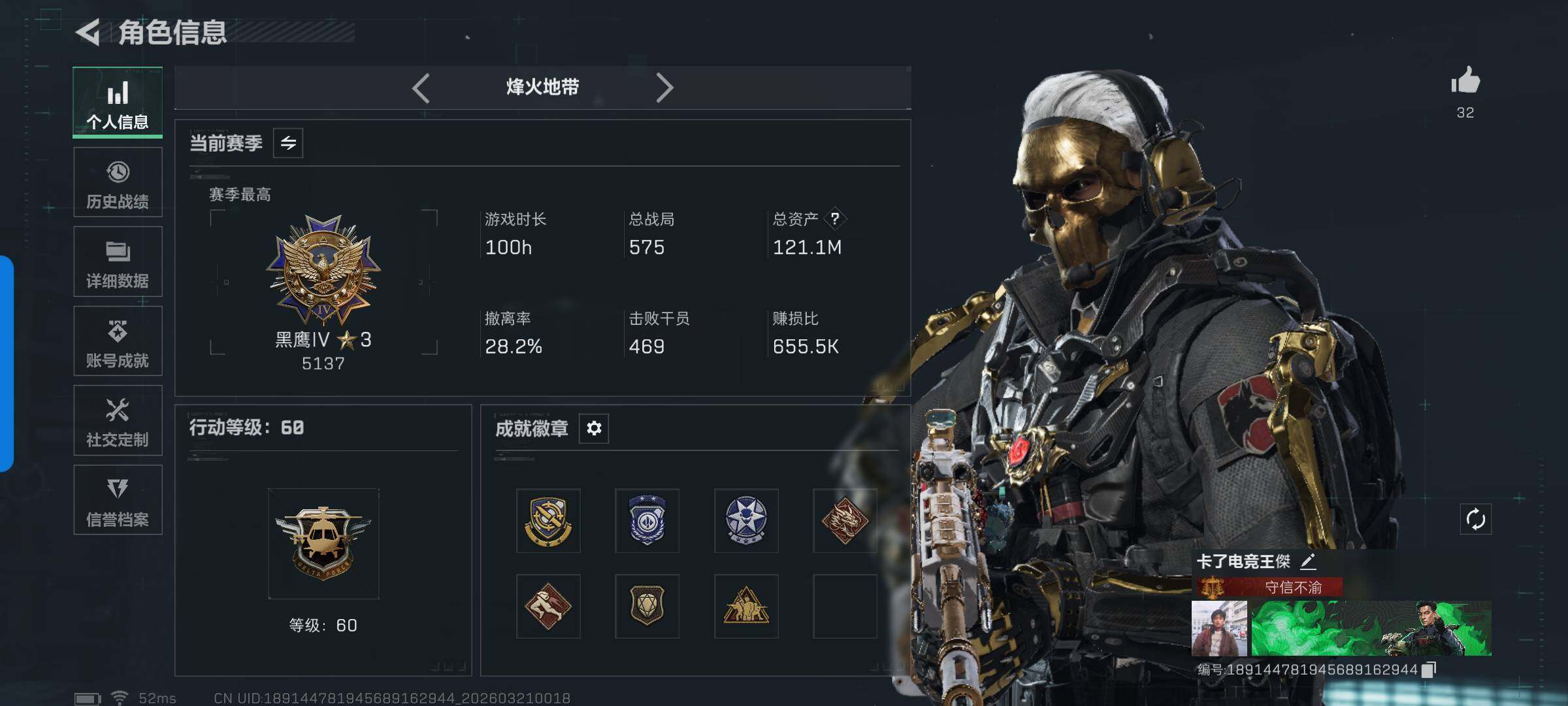Click the empty achievement badge slot
This screenshot has width=1568, height=706.
pos(845,606)
